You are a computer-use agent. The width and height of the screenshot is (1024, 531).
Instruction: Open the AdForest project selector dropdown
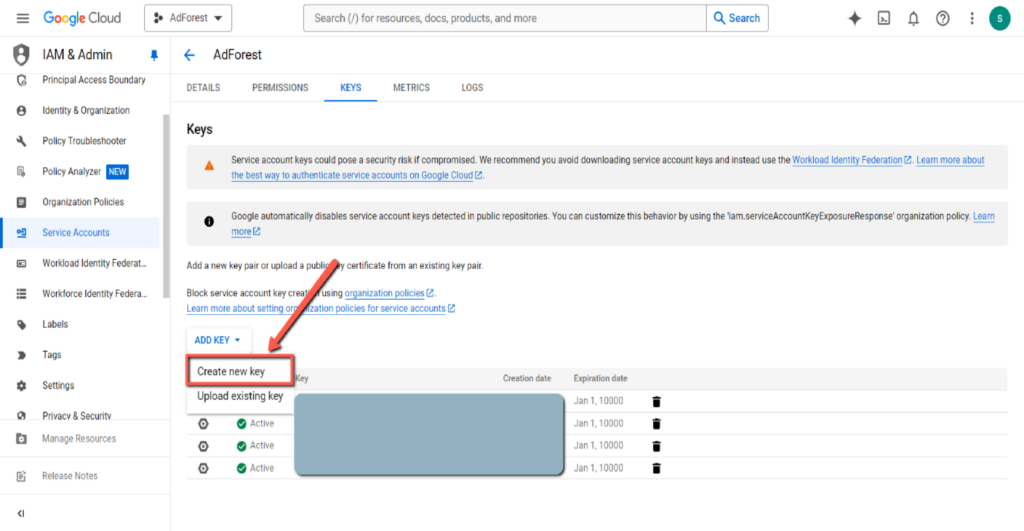188,18
